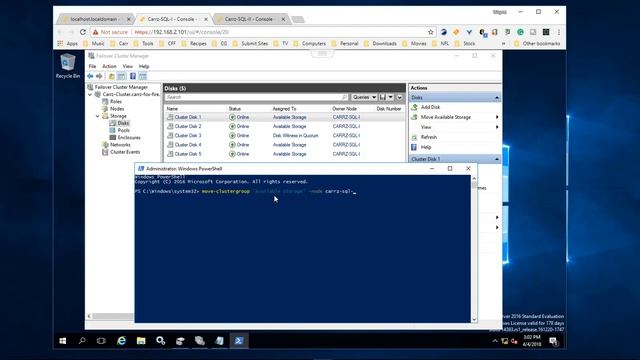The width and height of the screenshot is (640, 360).
Task: Open the Apps shortcut in bookmarks bar
Action: [x=68, y=43]
